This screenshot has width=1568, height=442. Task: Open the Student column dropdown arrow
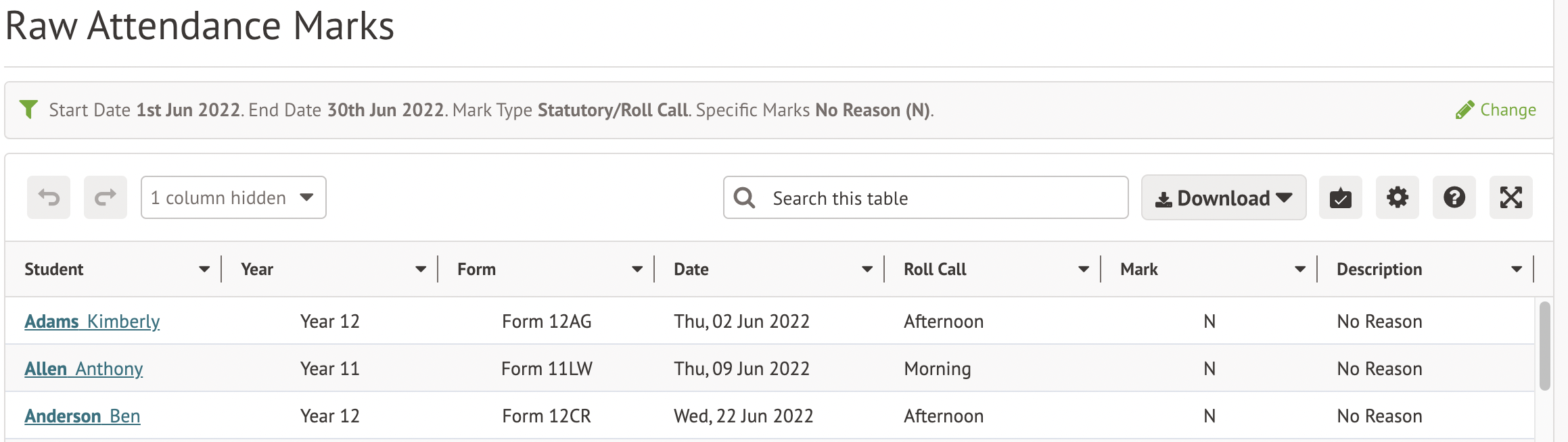204,269
